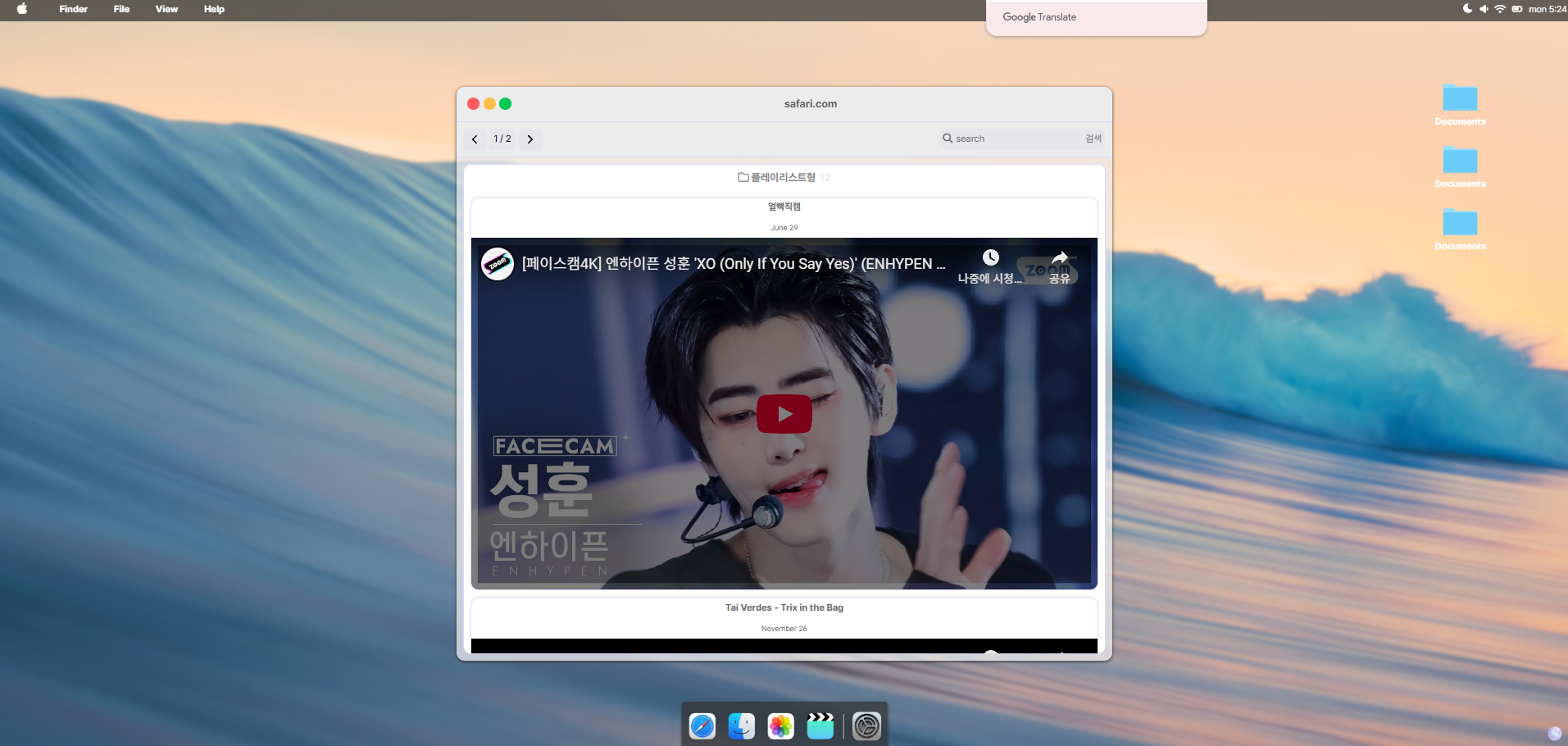
Task: Open the View menu
Action: point(166,9)
